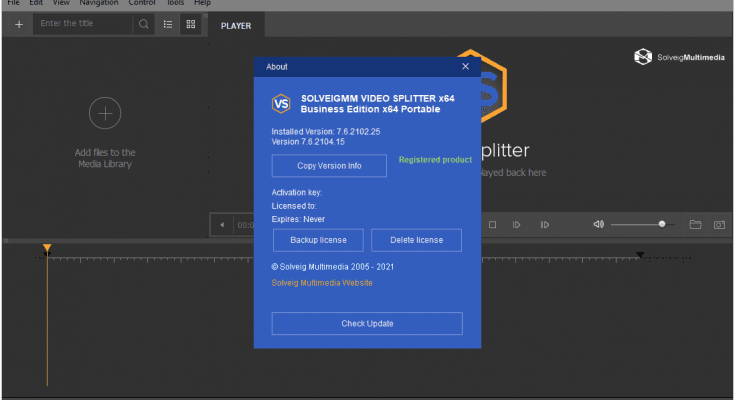Click the copyright Solveig Multimedia 2005 - 2021 text
The width and height of the screenshot is (735, 400).
point(333,267)
